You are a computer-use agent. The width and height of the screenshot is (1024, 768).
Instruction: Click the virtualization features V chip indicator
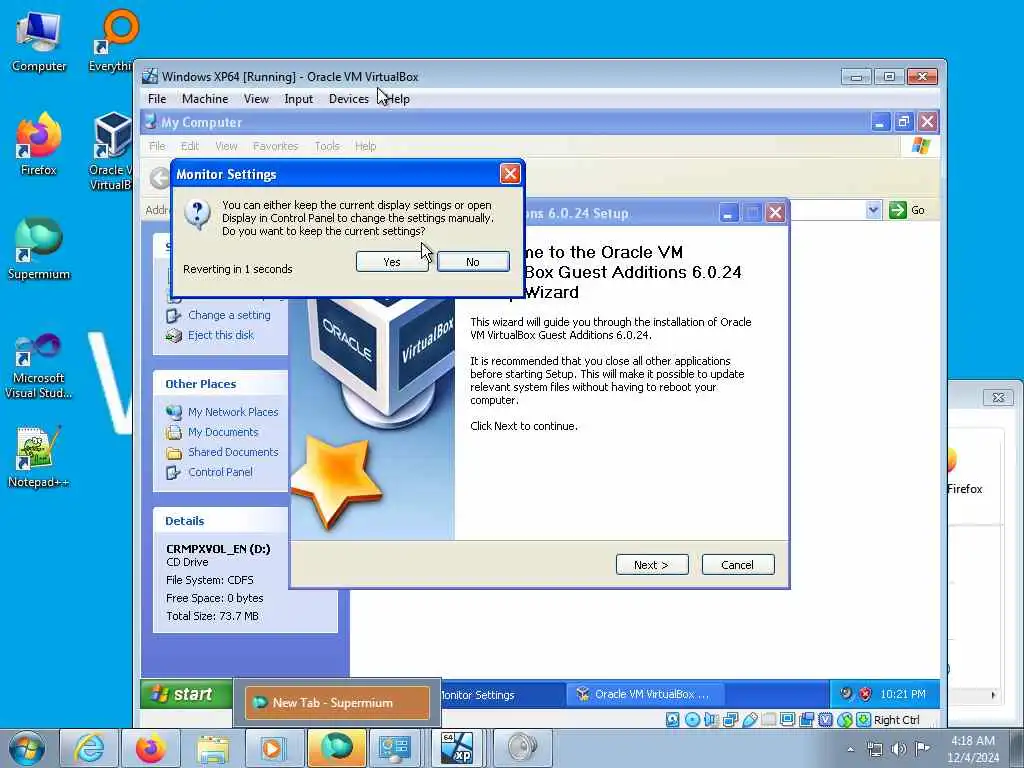point(825,720)
